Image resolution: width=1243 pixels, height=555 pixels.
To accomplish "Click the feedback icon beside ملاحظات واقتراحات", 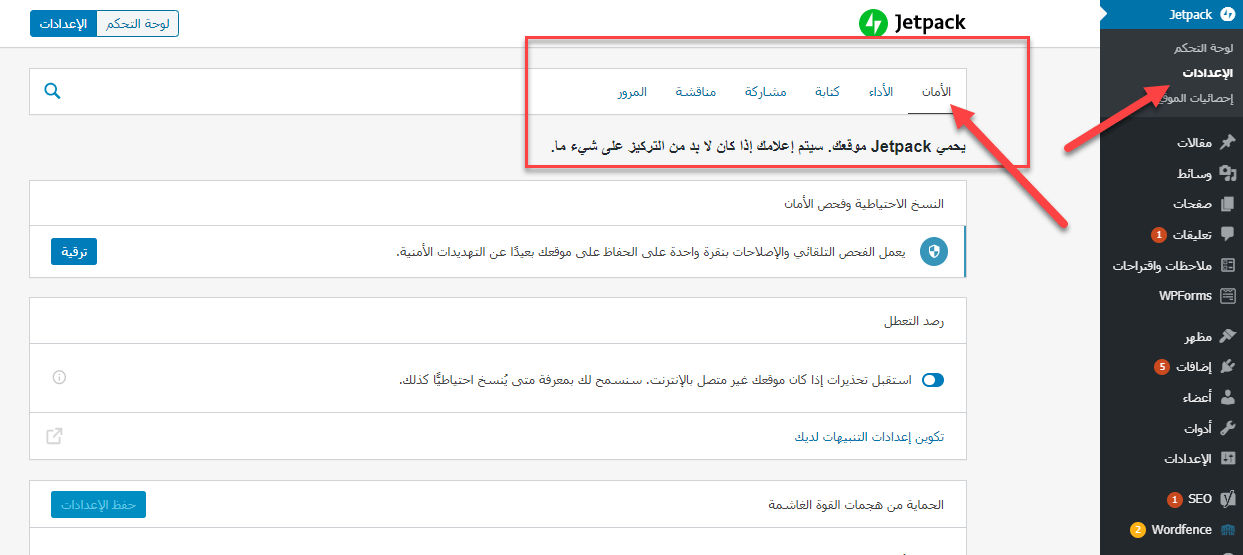I will coord(1227,266).
